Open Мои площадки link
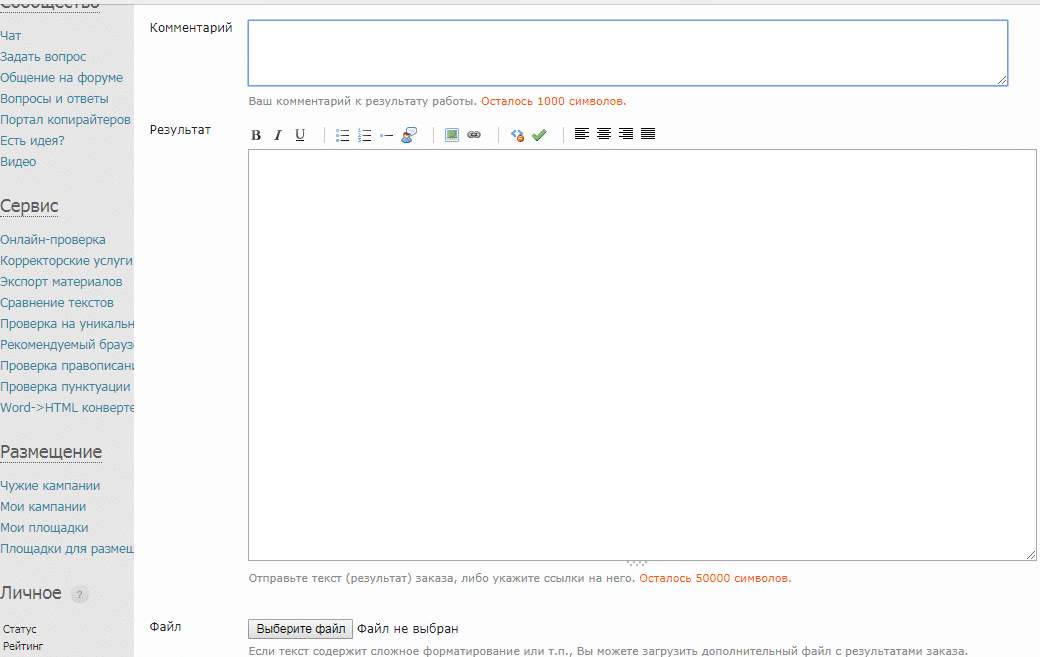Viewport: 1040px width, 657px height. point(44,528)
